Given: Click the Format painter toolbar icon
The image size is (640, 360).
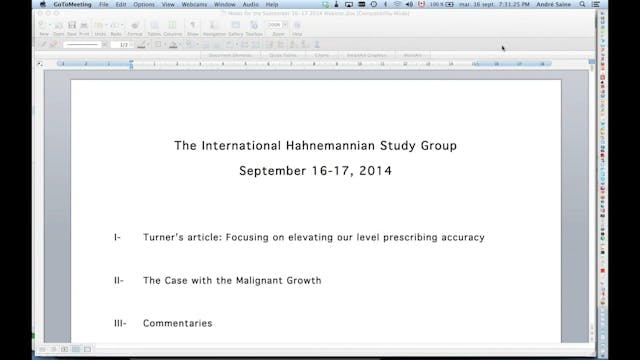Looking at the screenshot, I should 135,26.
